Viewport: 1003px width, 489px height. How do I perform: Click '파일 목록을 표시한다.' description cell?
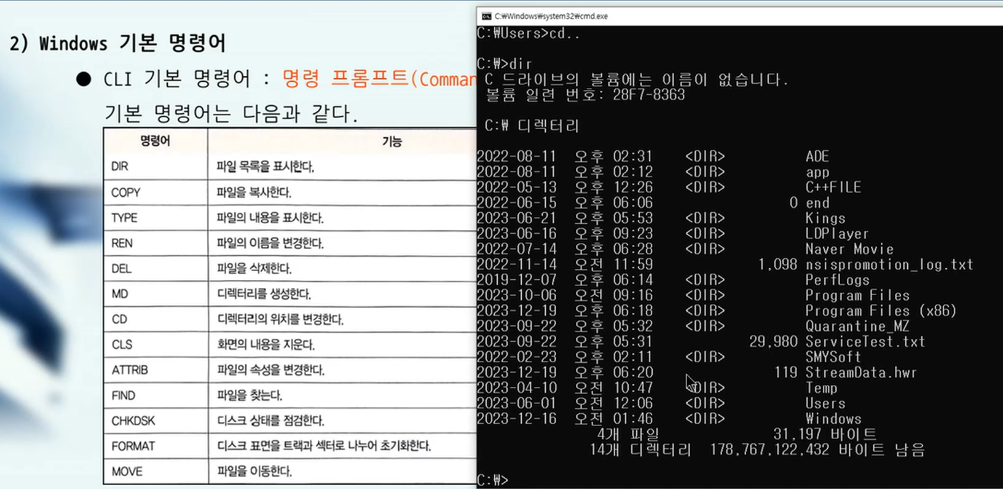click(342, 166)
